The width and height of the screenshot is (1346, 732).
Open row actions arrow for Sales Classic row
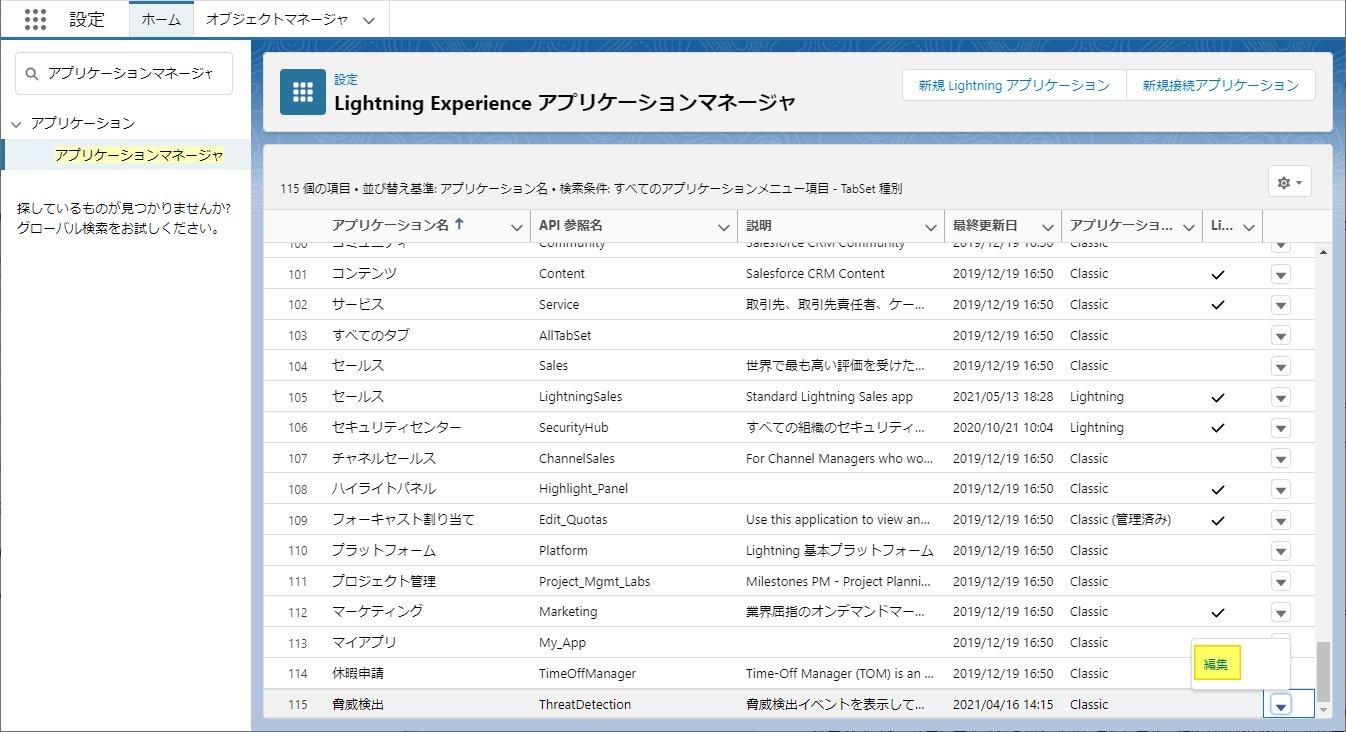[1281, 366]
